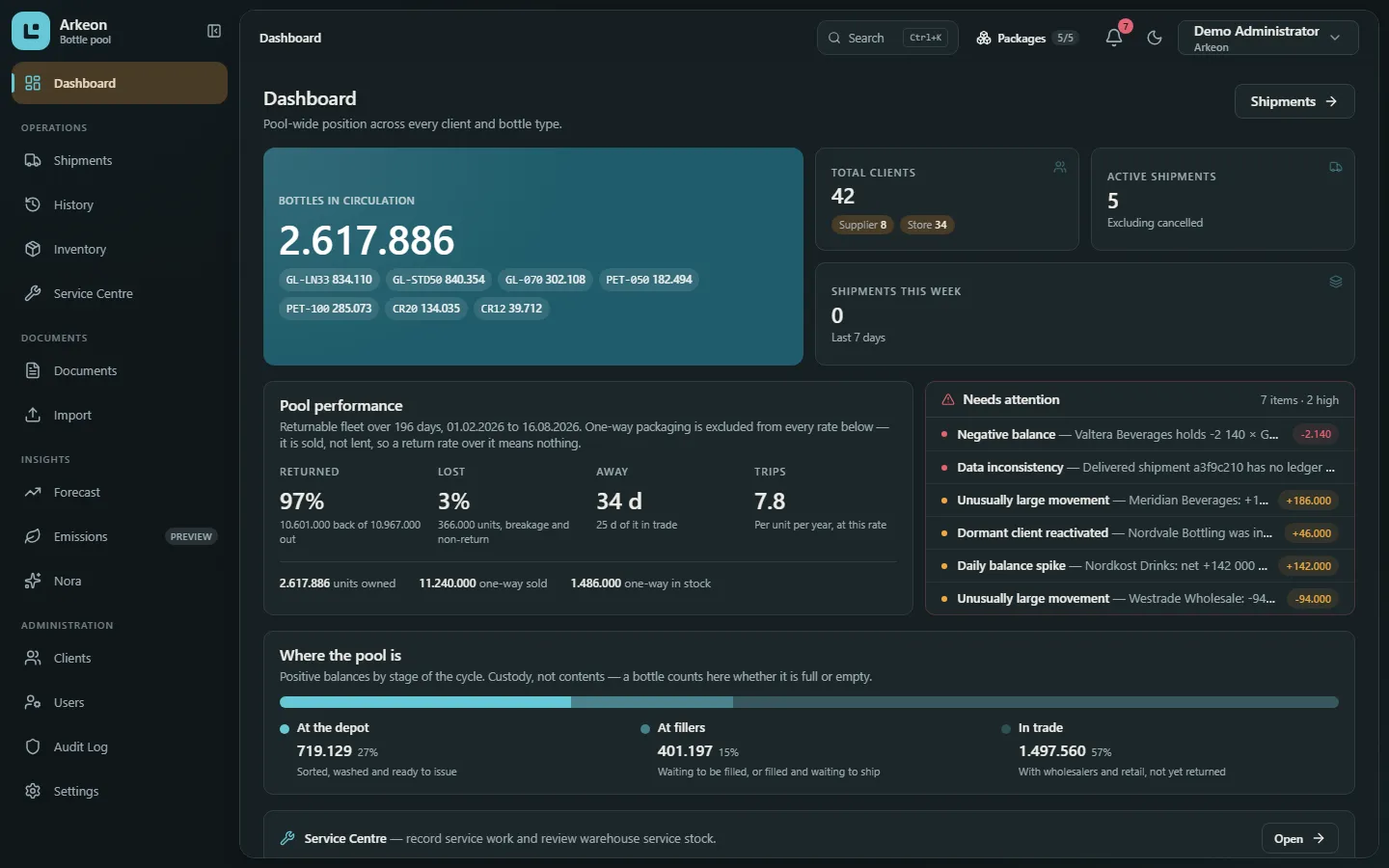
Task: Focus the Search field
Action: pyautogui.click(x=887, y=38)
